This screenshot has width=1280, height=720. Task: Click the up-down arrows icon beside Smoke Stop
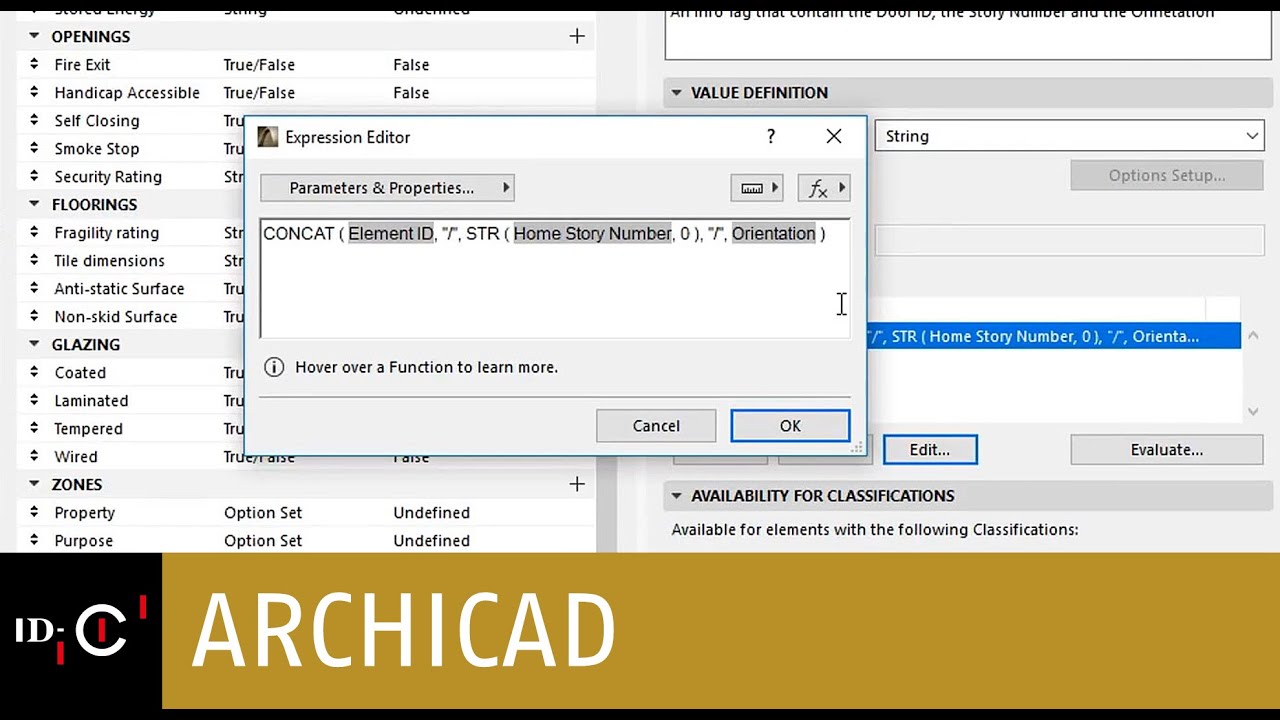click(x=33, y=148)
